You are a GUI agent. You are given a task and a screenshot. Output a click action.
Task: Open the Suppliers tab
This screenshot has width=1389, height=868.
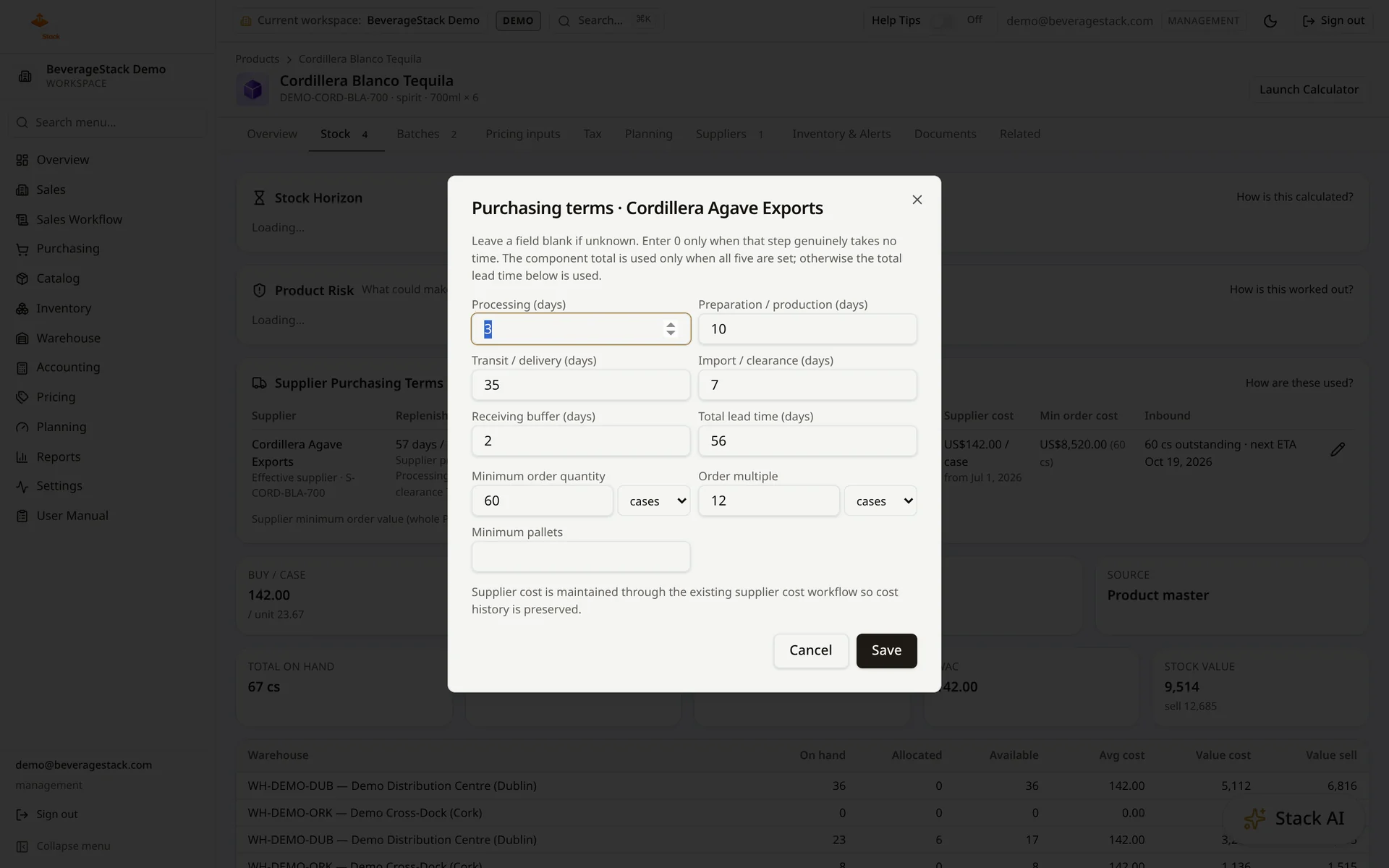click(730, 134)
